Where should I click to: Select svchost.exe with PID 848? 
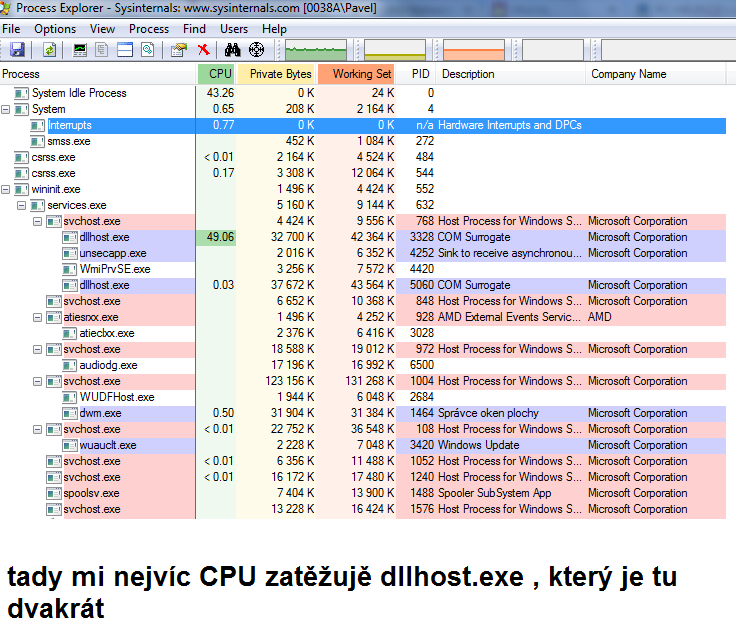tap(363, 301)
